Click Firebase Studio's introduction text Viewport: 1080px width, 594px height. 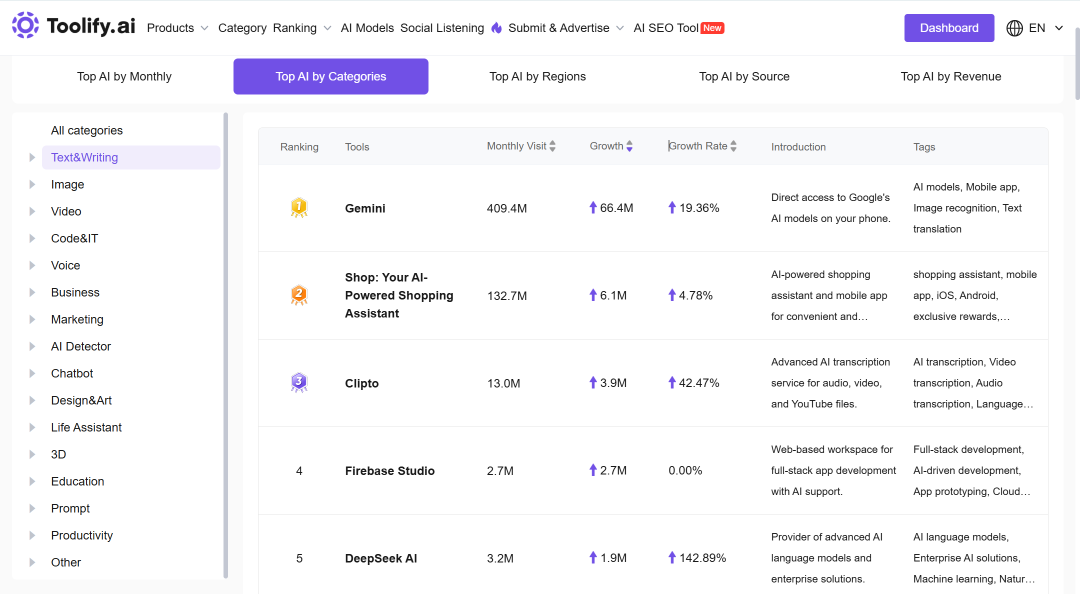pos(833,470)
